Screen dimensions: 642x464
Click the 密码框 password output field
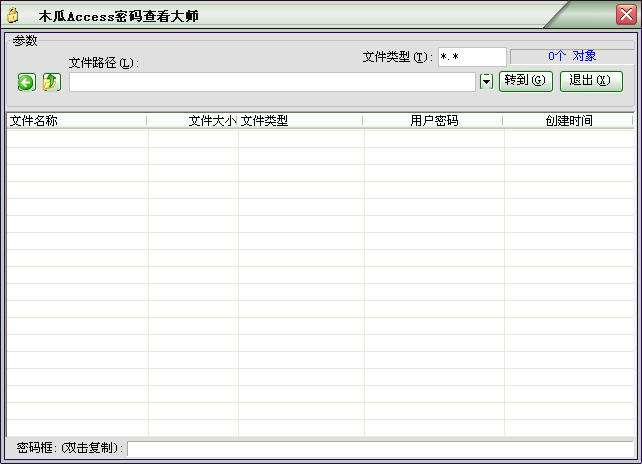pyautogui.click(x=380, y=449)
